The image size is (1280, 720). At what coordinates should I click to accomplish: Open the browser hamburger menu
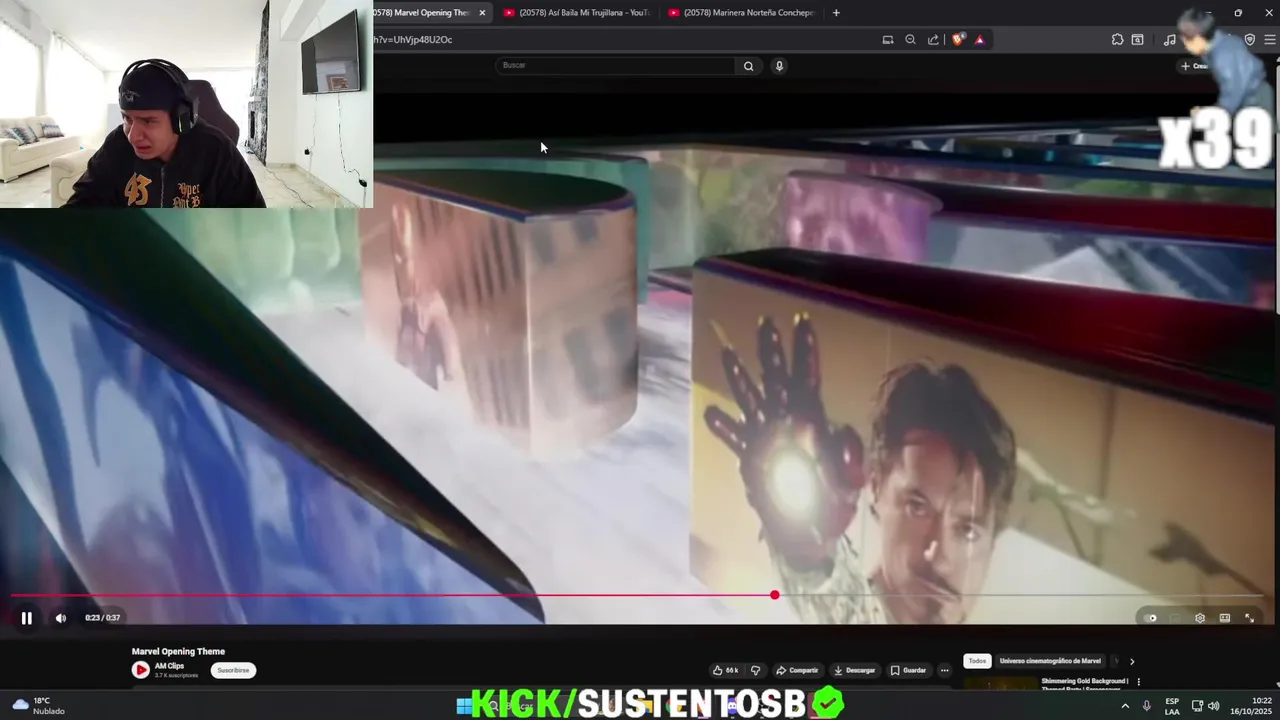1271,40
